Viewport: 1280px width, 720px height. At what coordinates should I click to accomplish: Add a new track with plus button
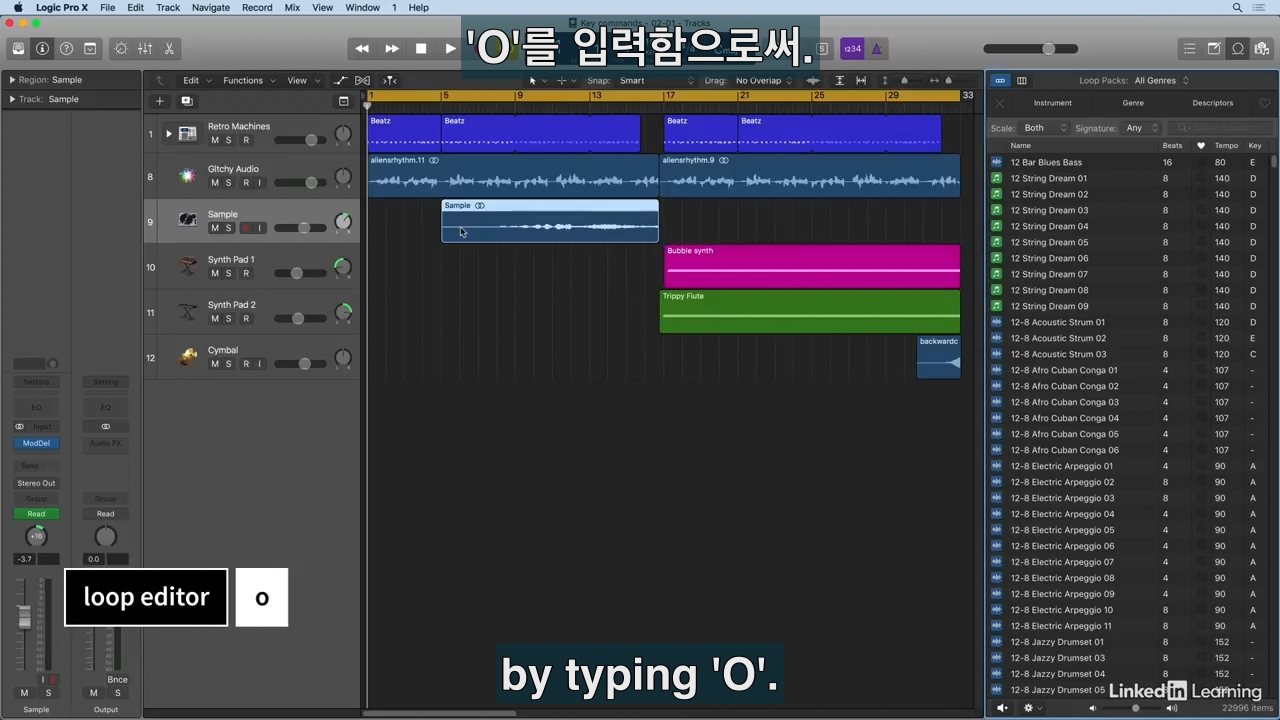pos(159,101)
